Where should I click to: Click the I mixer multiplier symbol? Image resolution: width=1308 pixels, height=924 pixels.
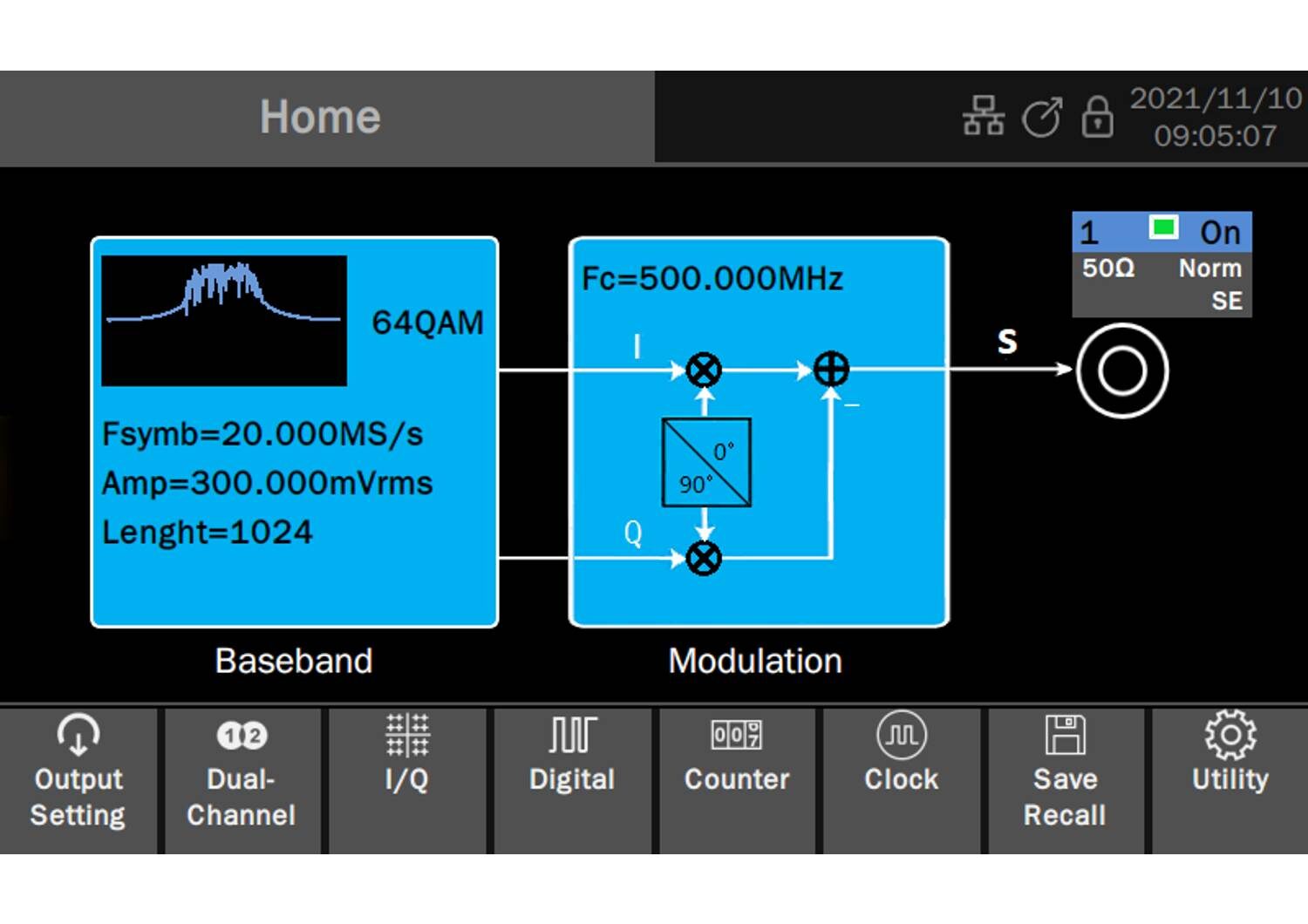click(x=704, y=370)
